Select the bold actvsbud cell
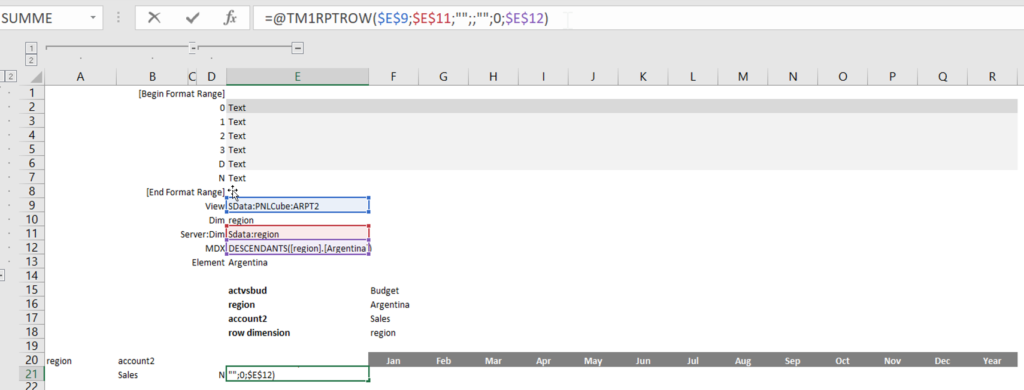This screenshot has height=390, width=1024. pos(297,291)
